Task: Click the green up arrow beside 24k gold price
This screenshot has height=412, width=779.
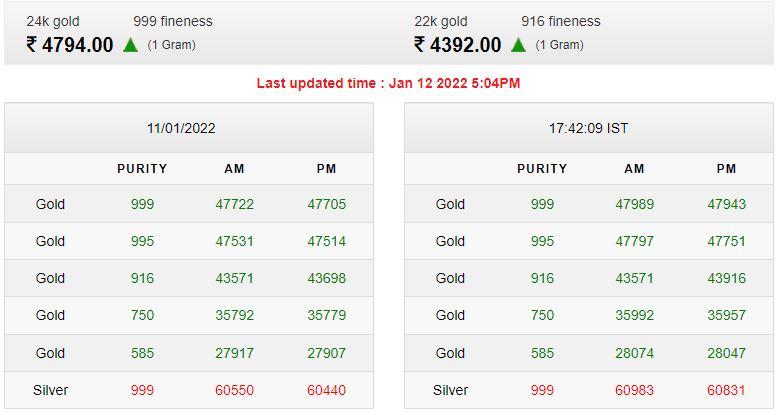Action: point(130,45)
